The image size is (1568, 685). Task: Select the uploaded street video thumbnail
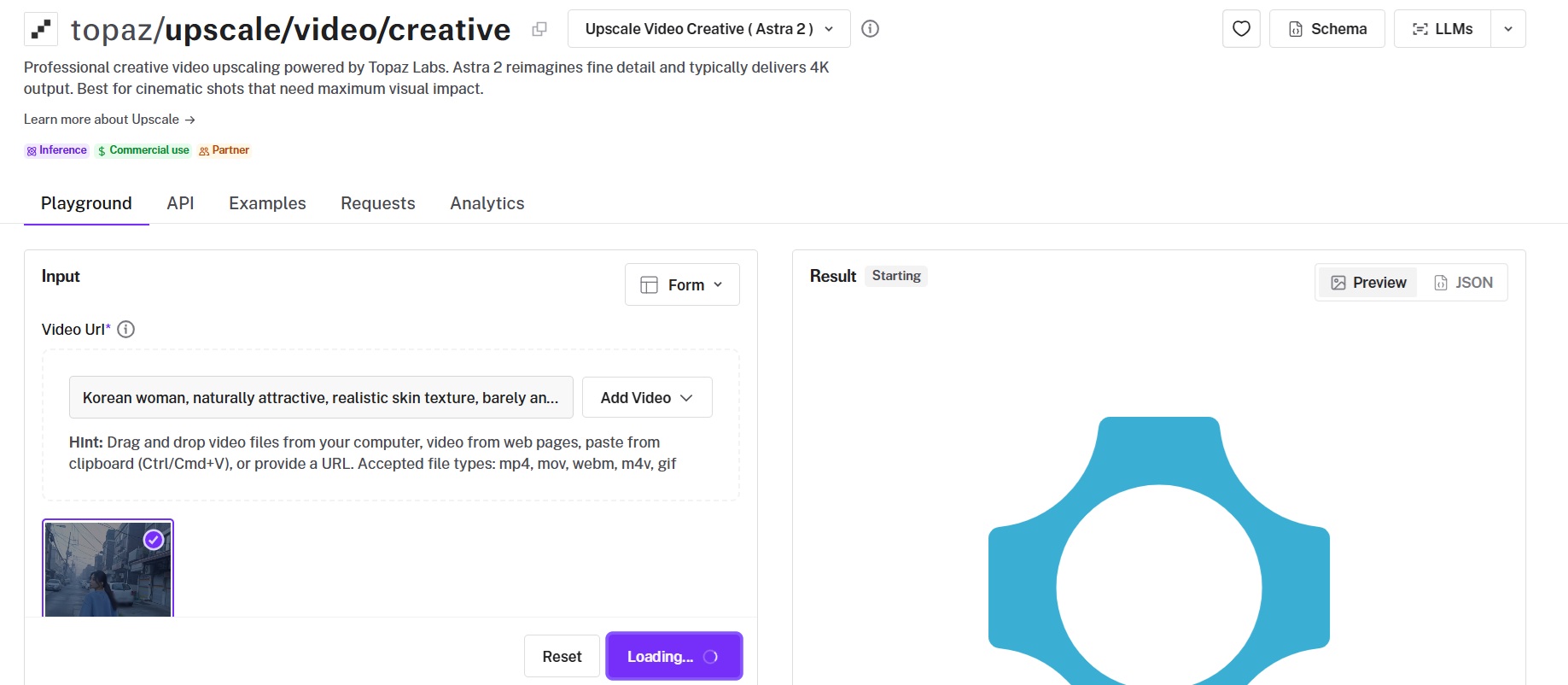(x=108, y=569)
